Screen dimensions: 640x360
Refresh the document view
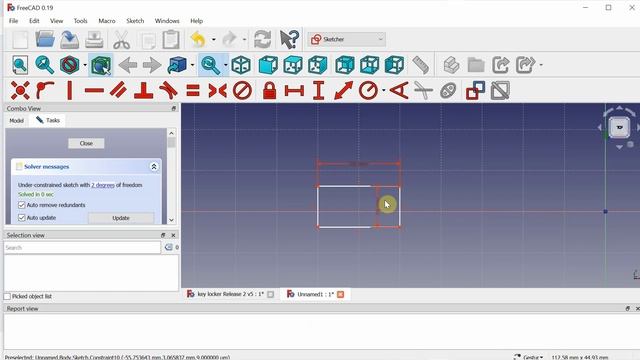click(262, 40)
